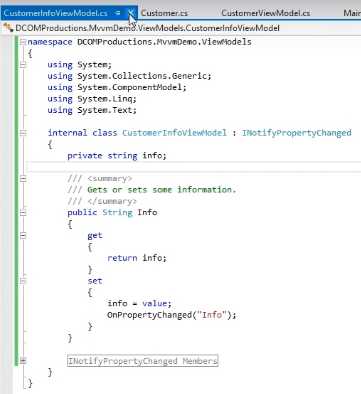Collapse the namespace block
Viewport: 361px width, 394px height.
point(23,42)
